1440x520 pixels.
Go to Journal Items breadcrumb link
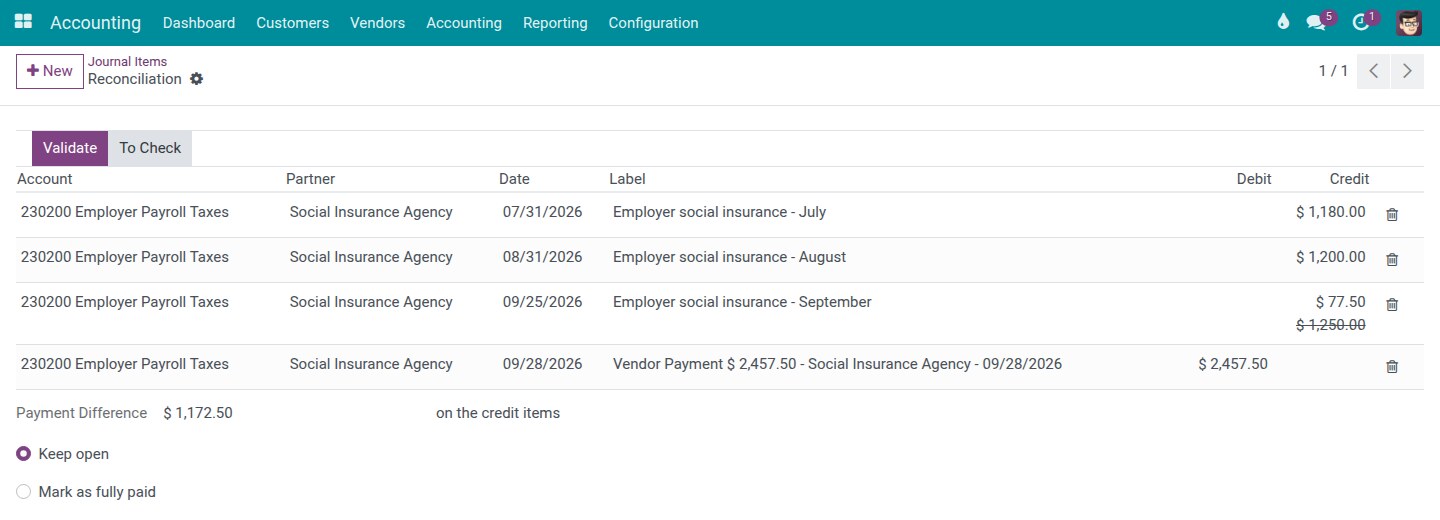(127, 61)
